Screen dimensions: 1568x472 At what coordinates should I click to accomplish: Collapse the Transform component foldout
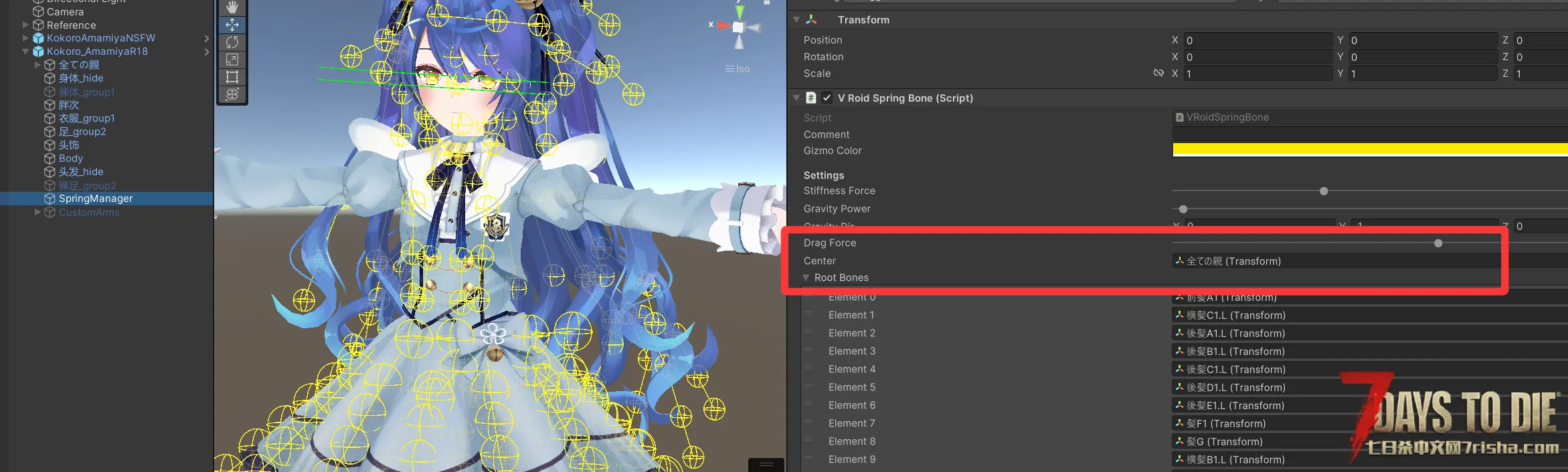click(796, 20)
